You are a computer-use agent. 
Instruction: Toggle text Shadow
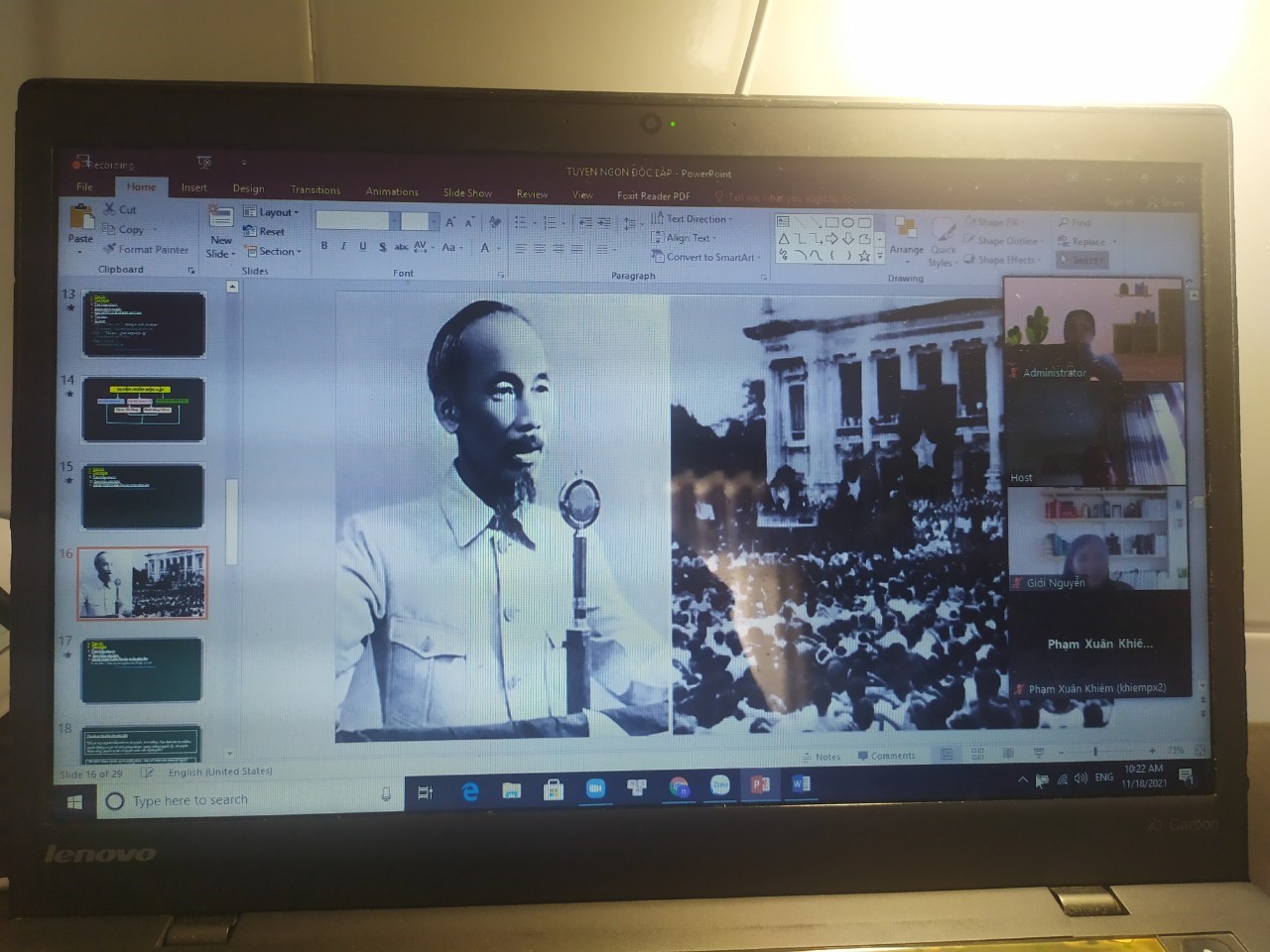(x=382, y=247)
